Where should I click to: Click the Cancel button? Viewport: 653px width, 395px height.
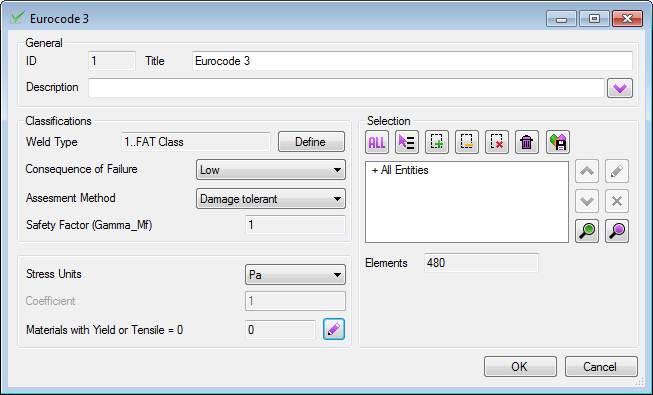601,367
